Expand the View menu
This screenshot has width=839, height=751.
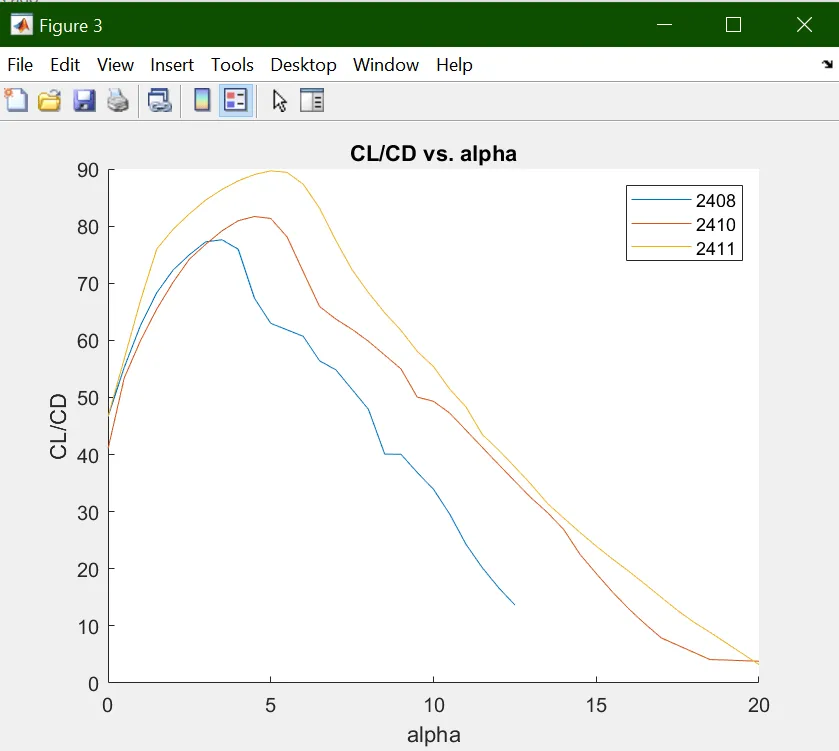[115, 65]
